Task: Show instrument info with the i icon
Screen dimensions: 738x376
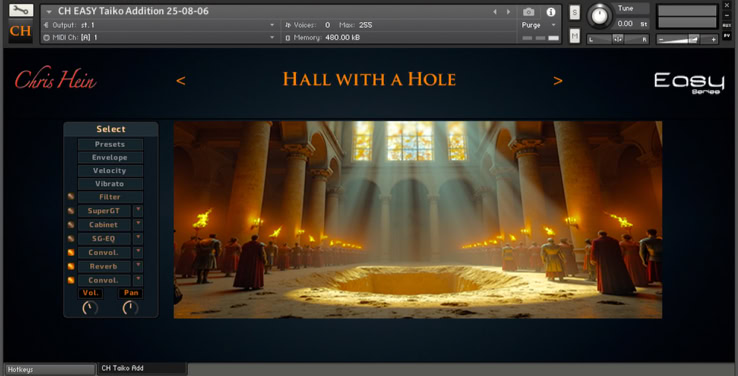Action: (x=551, y=12)
